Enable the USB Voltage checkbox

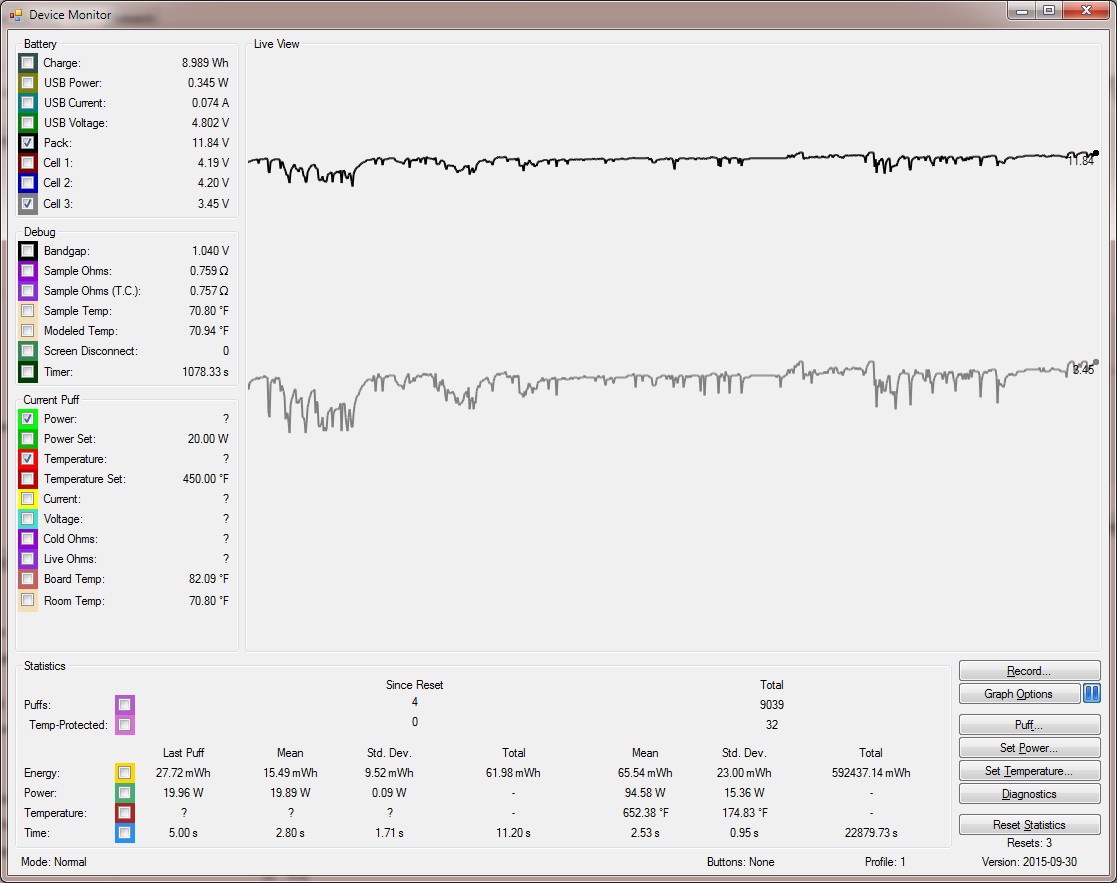pyautogui.click(x=28, y=123)
